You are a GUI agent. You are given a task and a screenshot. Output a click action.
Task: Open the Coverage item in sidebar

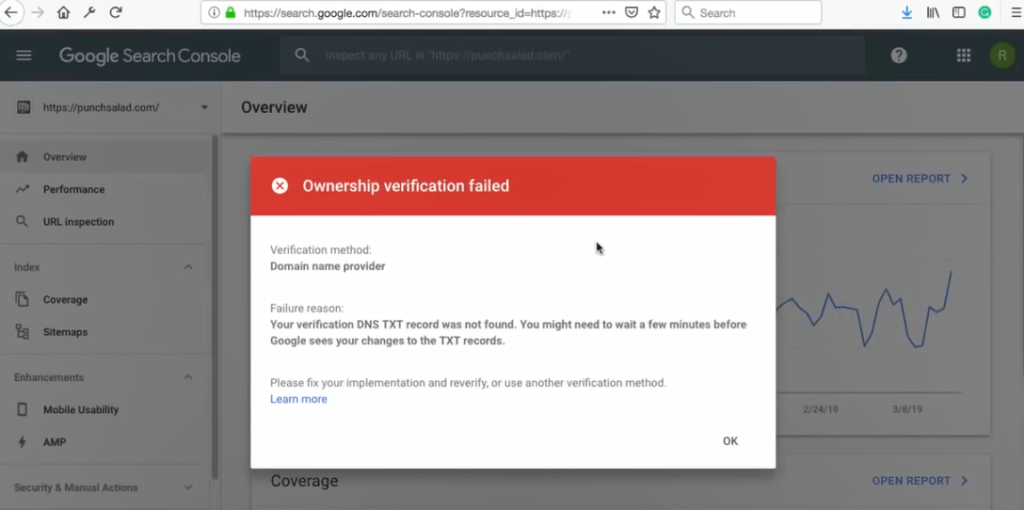coord(104,300)
